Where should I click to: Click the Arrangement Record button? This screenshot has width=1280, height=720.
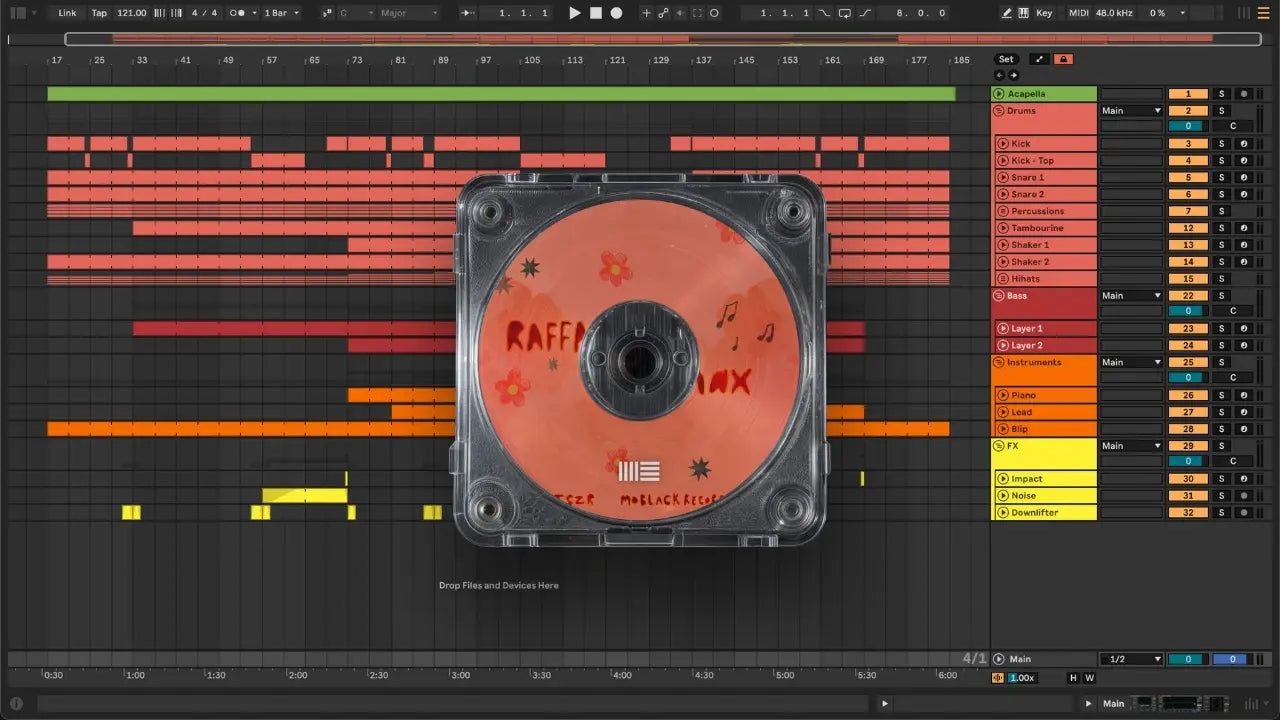616,13
